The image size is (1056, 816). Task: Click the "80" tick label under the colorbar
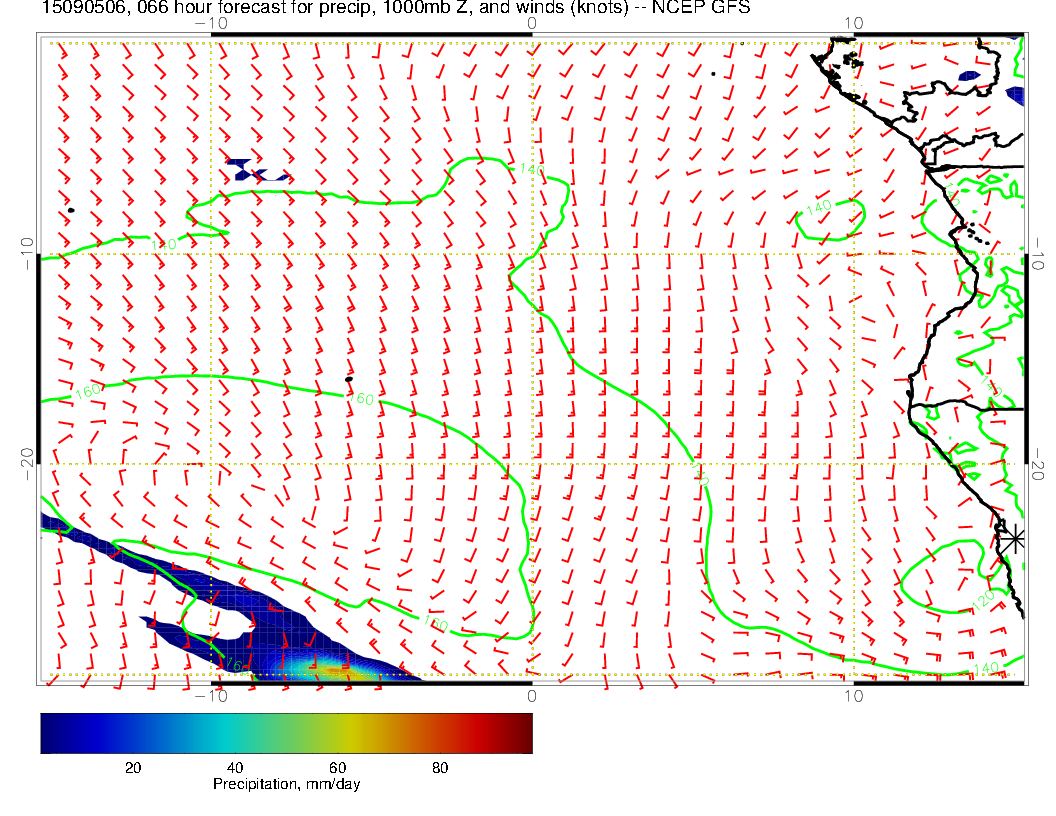(x=440, y=768)
